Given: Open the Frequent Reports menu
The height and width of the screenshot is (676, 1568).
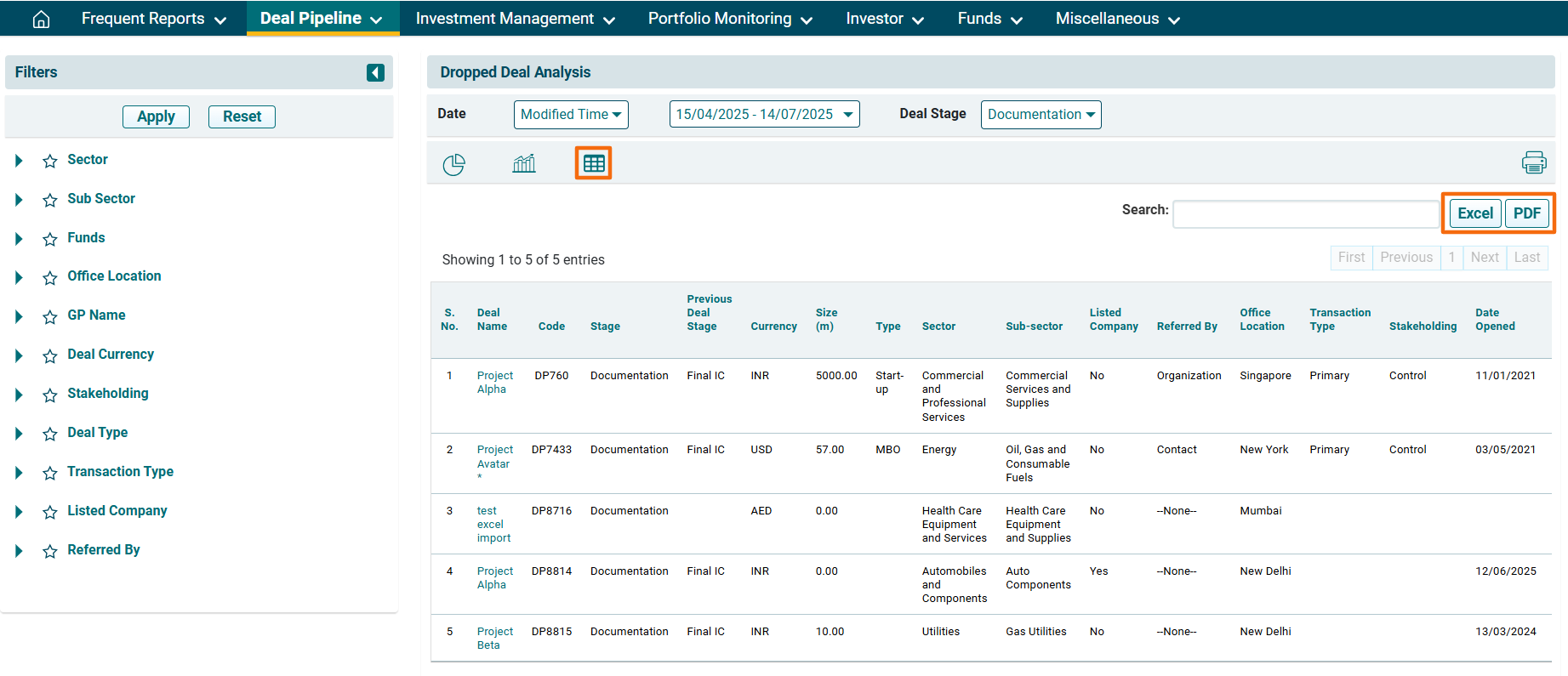Looking at the screenshot, I should (153, 19).
